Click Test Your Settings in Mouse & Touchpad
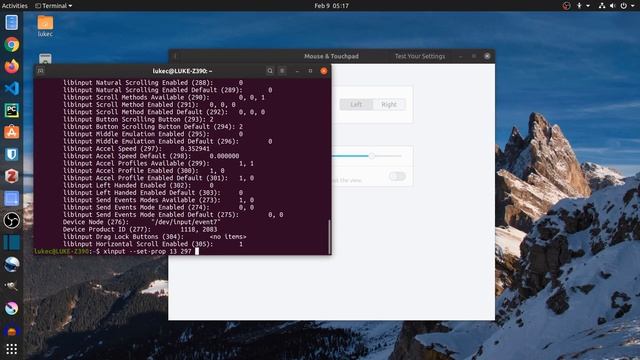The height and width of the screenshot is (360, 640). [420, 56]
